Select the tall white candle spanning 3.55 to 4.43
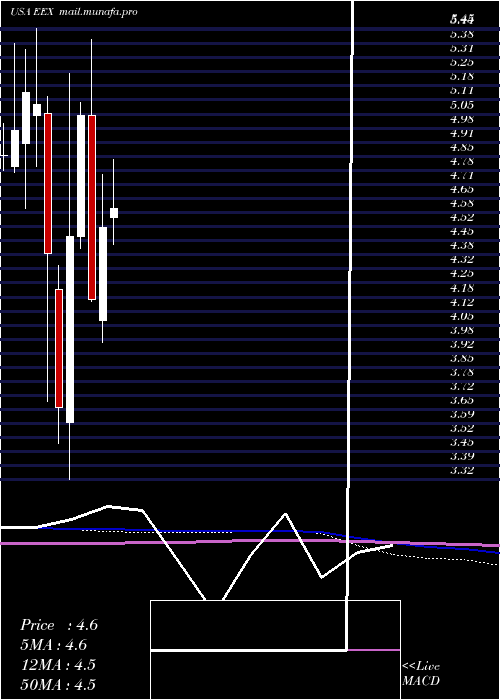Viewport: 500px width, 700px height. click(70, 329)
